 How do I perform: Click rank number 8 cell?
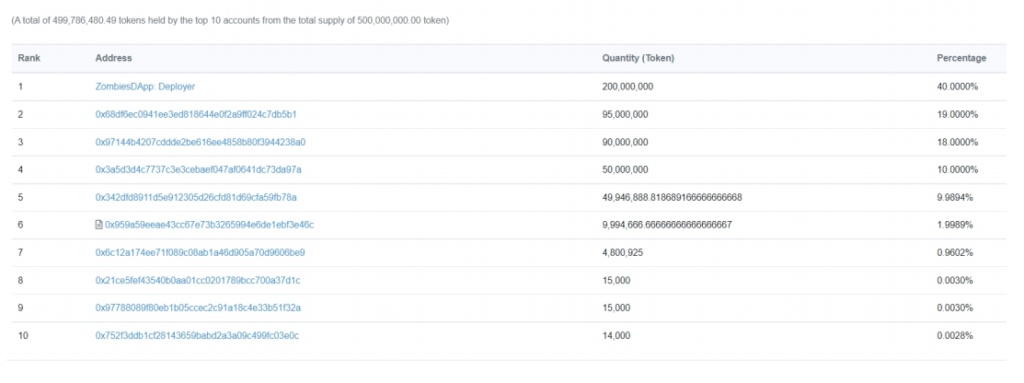tap(20, 280)
